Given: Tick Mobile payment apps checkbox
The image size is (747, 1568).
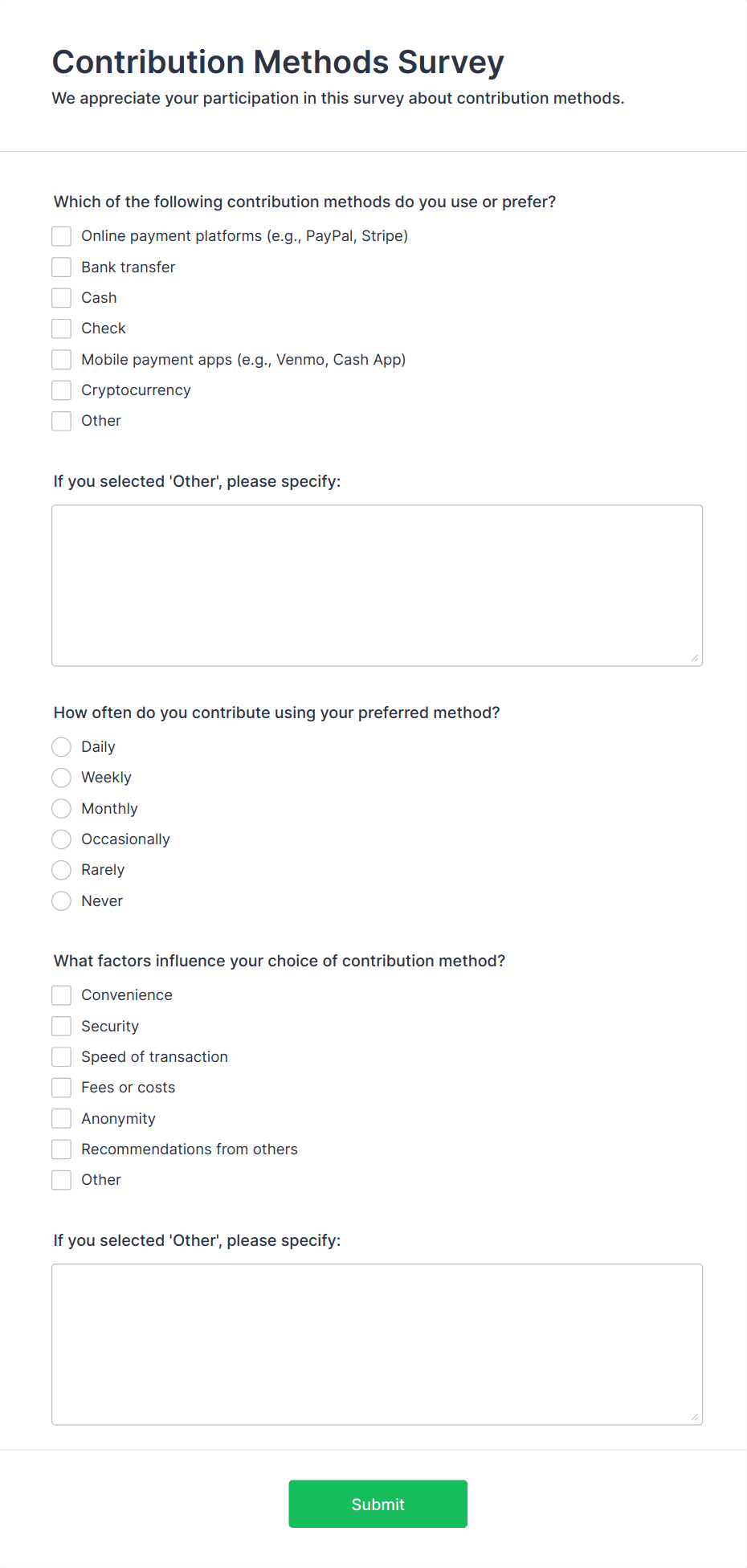Looking at the screenshot, I should pyautogui.click(x=62, y=359).
